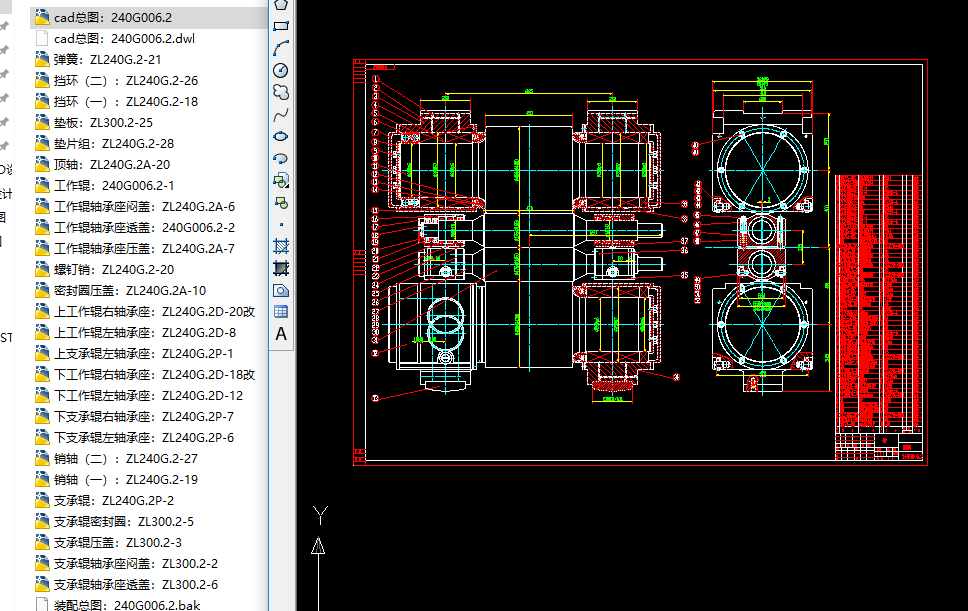Image resolution: width=968 pixels, height=611 pixels.
Task: Select file 'cad总图：240G006.2.dwl'
Action: 125,38
